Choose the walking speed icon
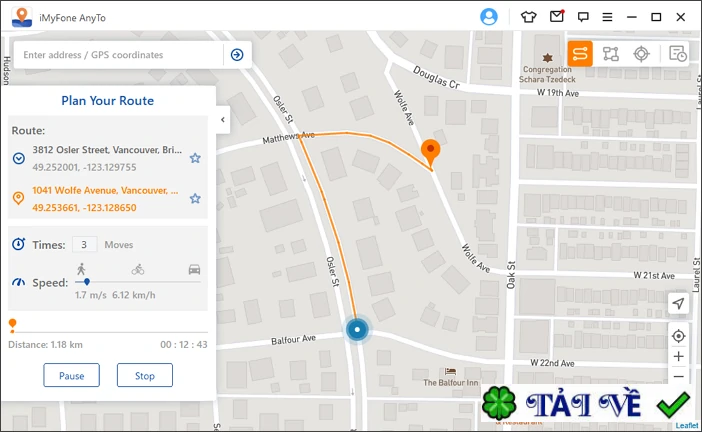This screenshot has height=432, width=702. [81, 269]
